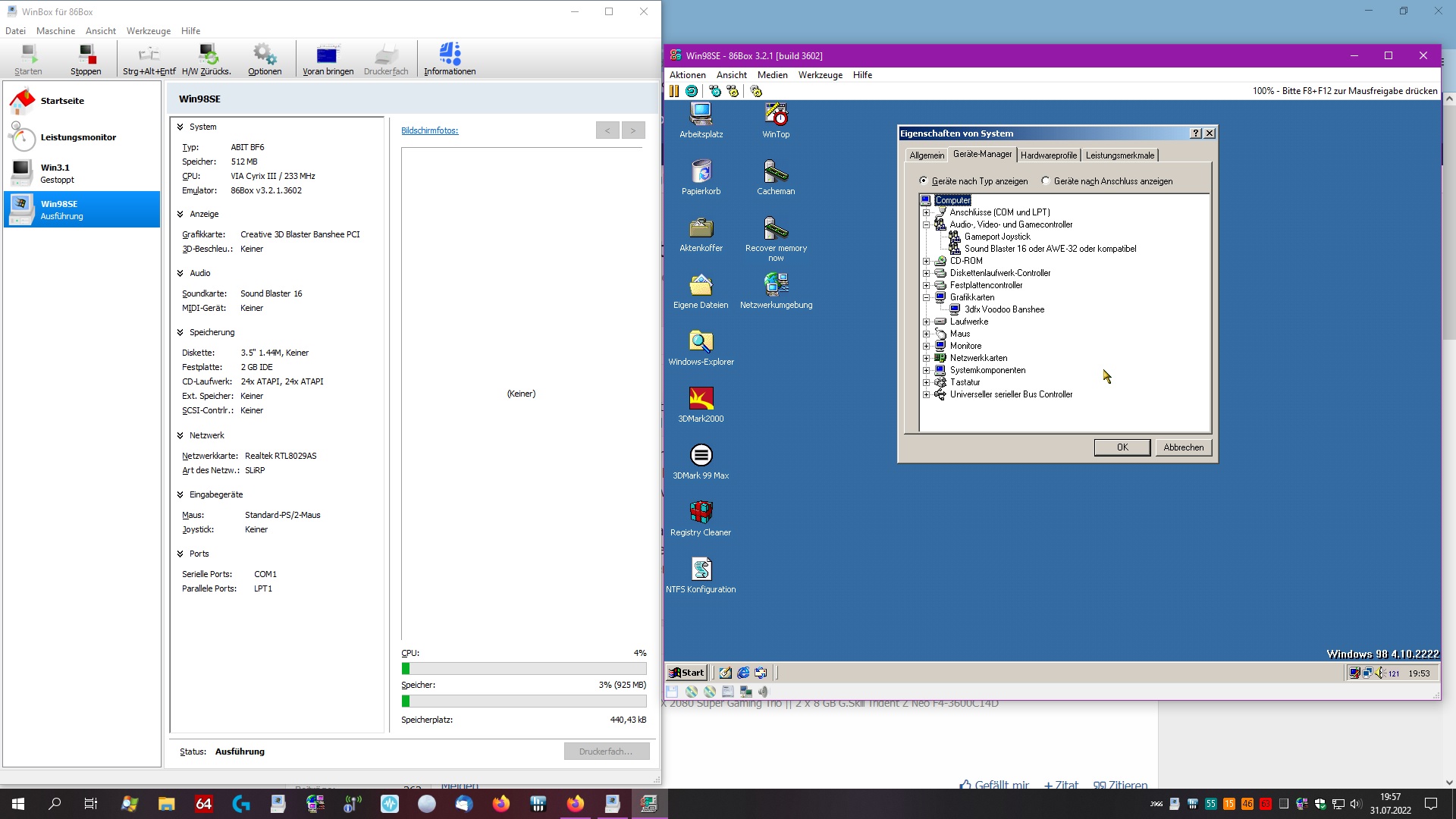Select 'Geräte nach Typ anzeigen' radio button
The width and height of the screenshot is (1456, 819).
pyautogui.click(x=923, y=181)
